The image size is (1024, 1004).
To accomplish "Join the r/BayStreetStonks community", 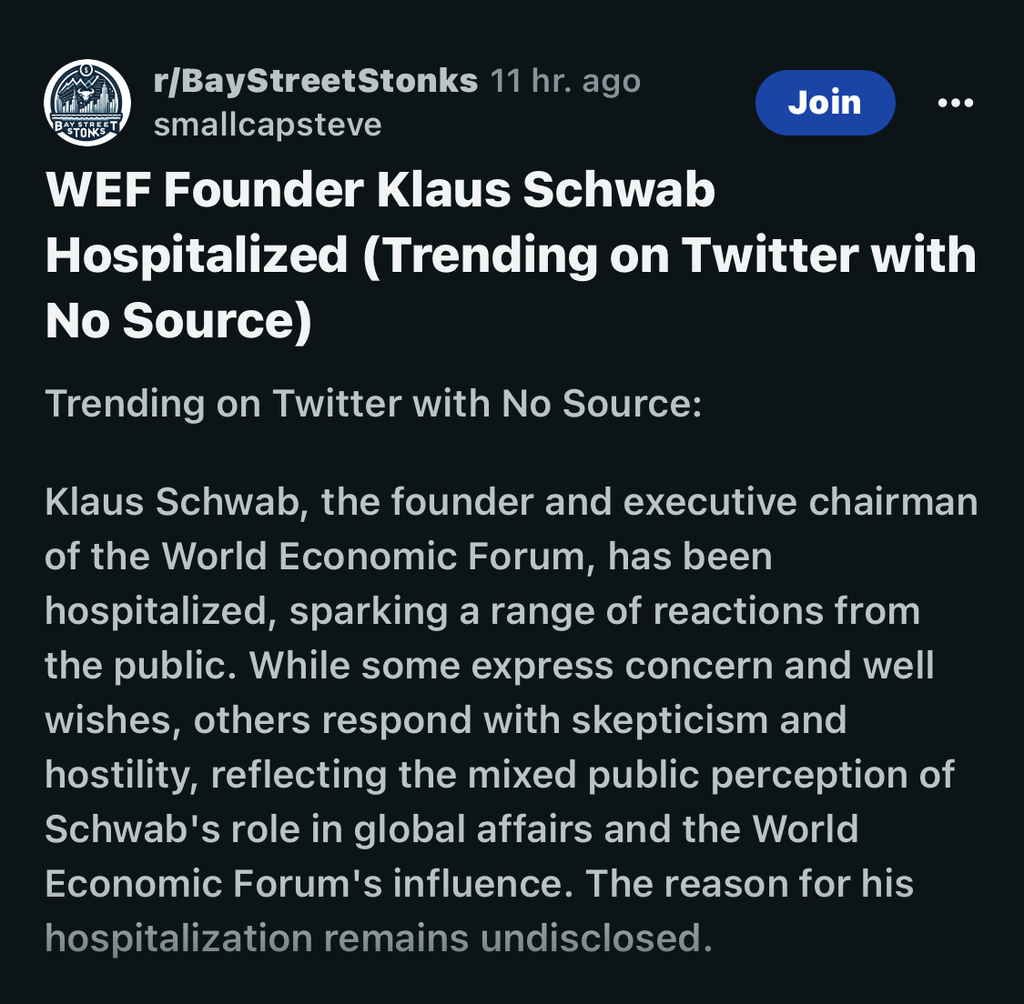I will [825, 103].
